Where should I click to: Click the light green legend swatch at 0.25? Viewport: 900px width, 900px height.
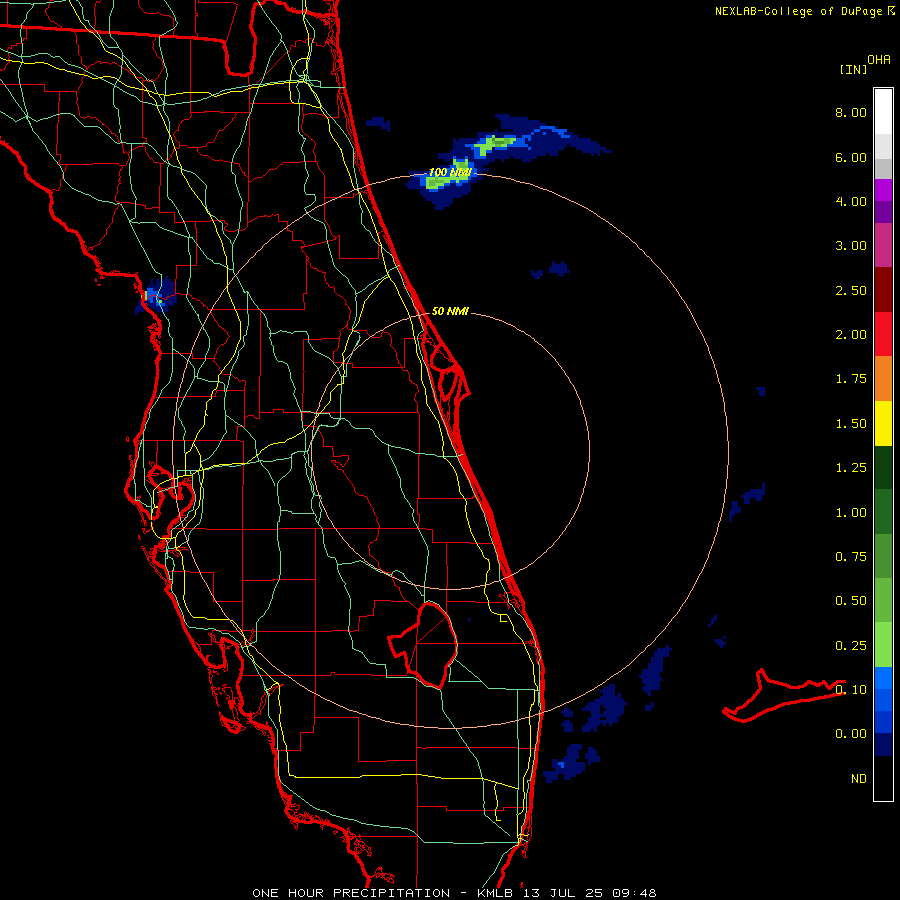pos(883,645)
